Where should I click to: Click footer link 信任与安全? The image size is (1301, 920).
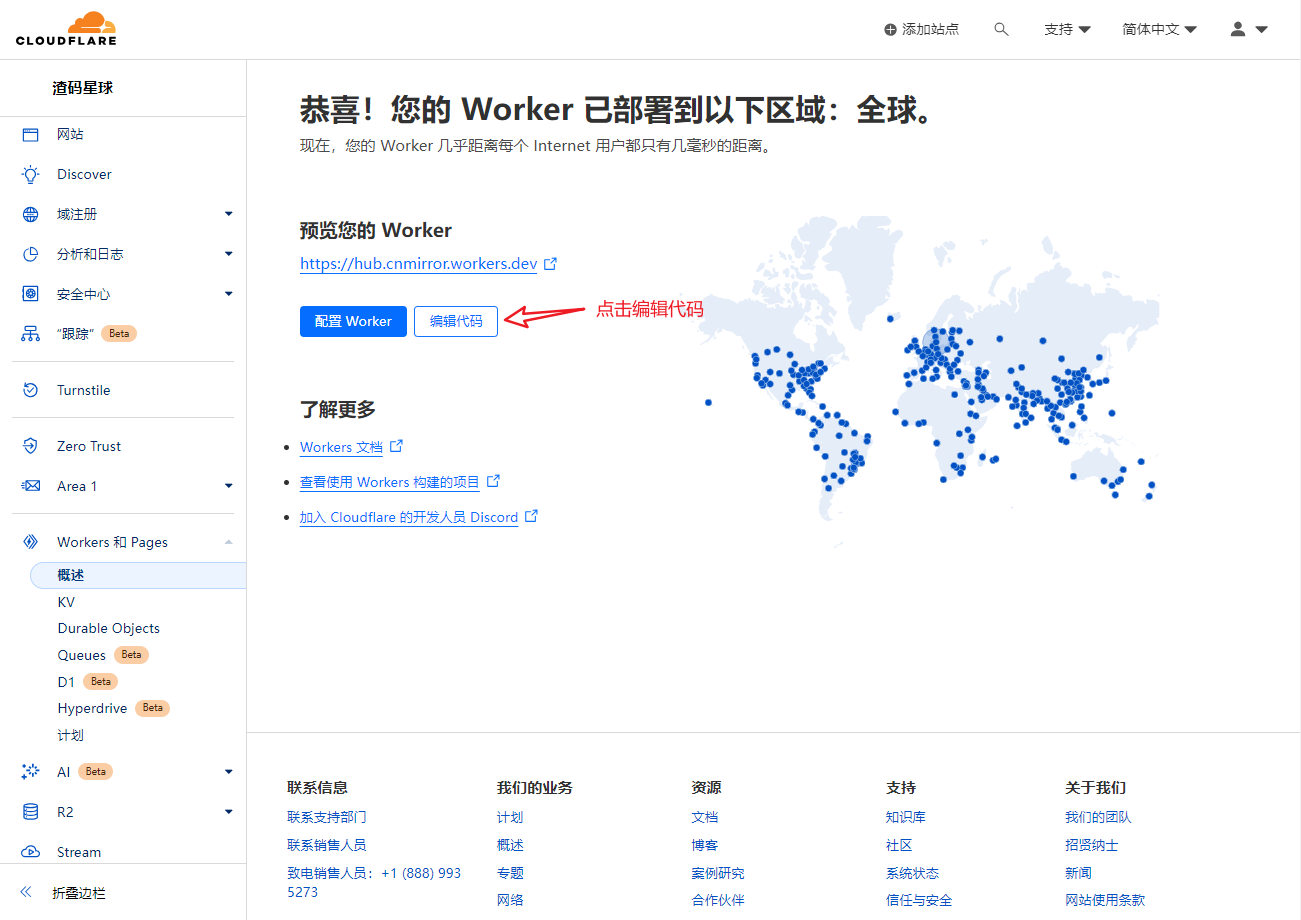[919, 900]
